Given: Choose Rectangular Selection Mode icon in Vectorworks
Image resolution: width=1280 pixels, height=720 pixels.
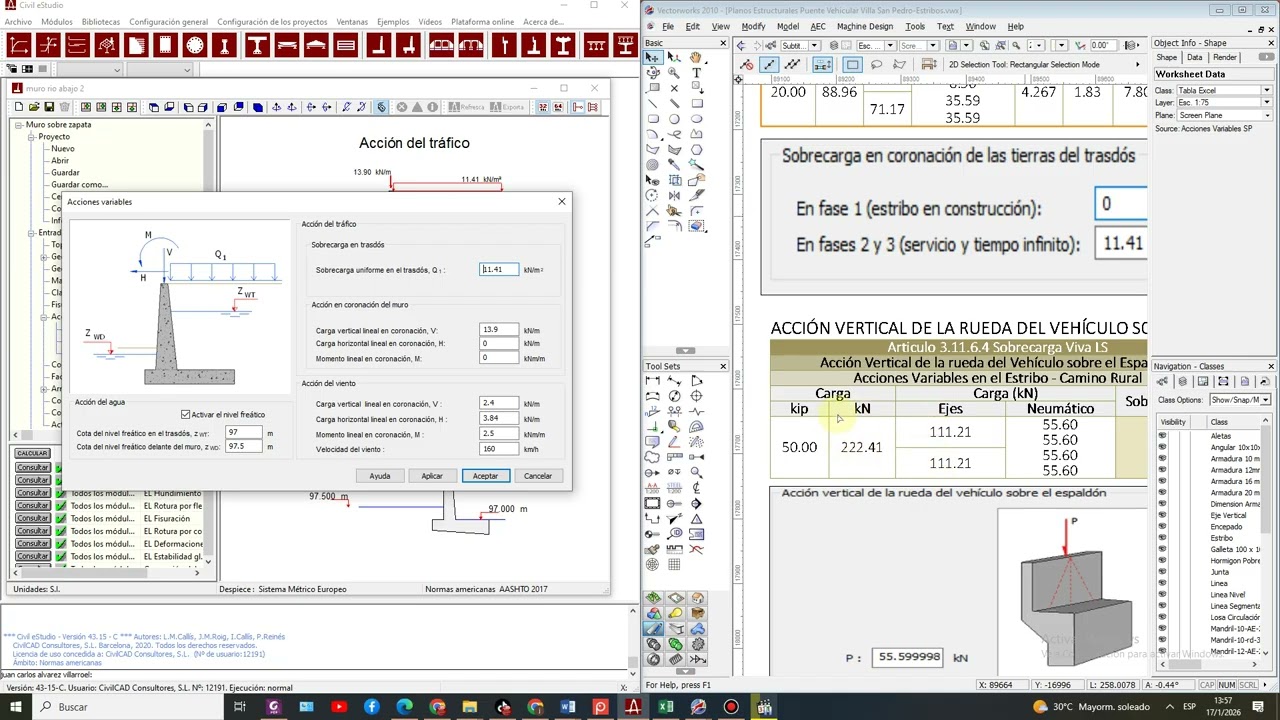Looking at the screenshot, I should tap(853, 64).
